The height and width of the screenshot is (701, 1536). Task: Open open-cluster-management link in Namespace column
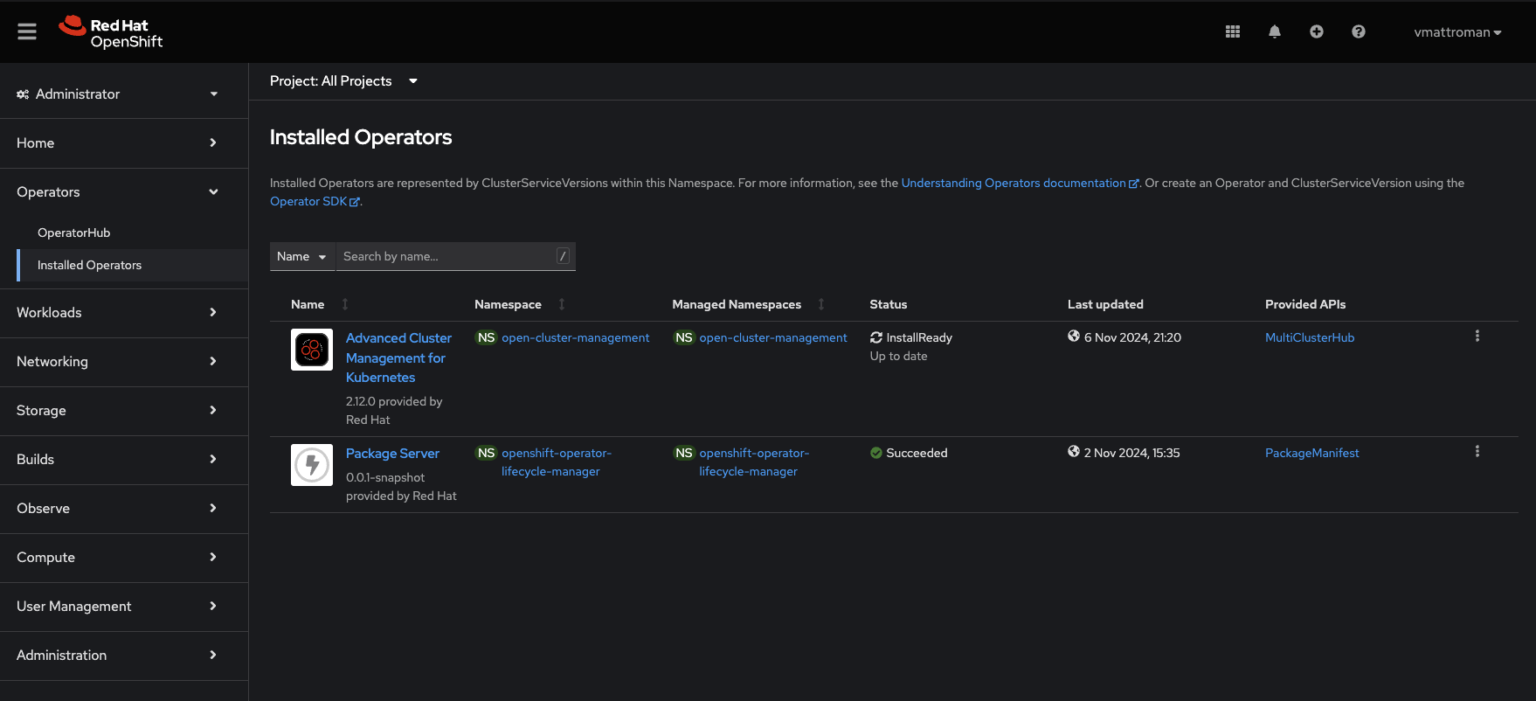tap(575, 338)
